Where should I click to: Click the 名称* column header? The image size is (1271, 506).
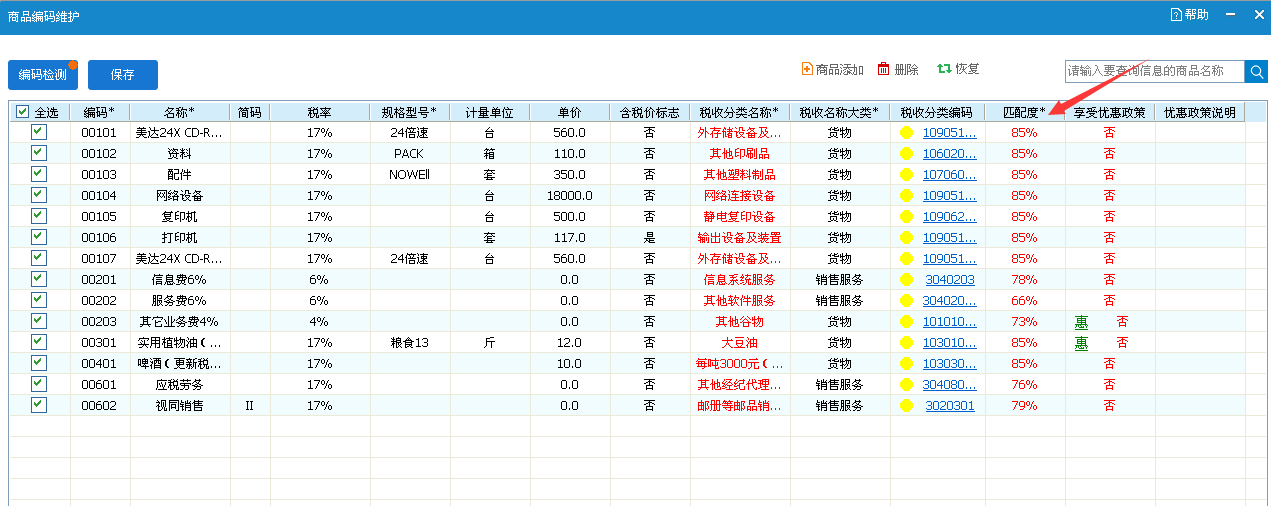(179, 113)
